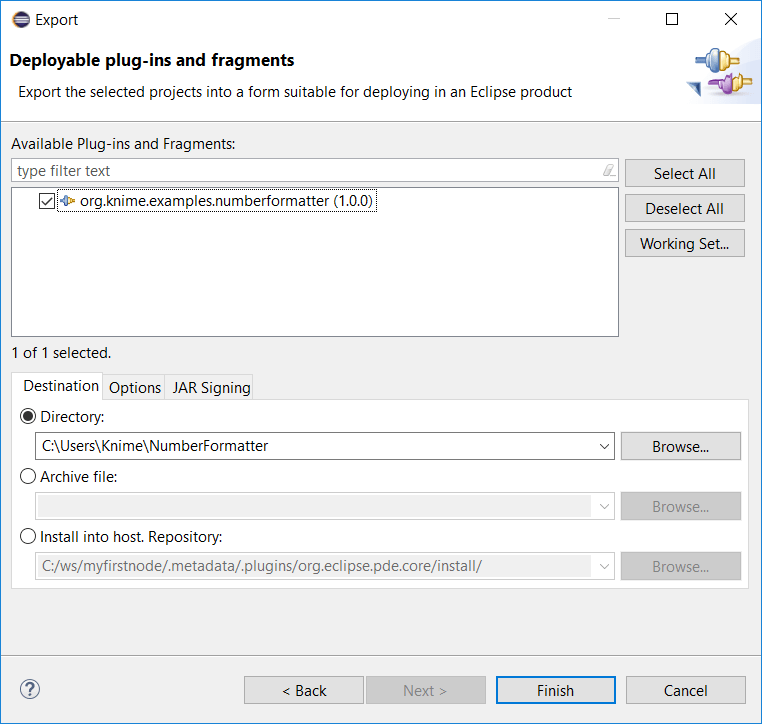Open the JAR Signing tab
Screen dimensions: 762x724
click(x=211, y=388)
